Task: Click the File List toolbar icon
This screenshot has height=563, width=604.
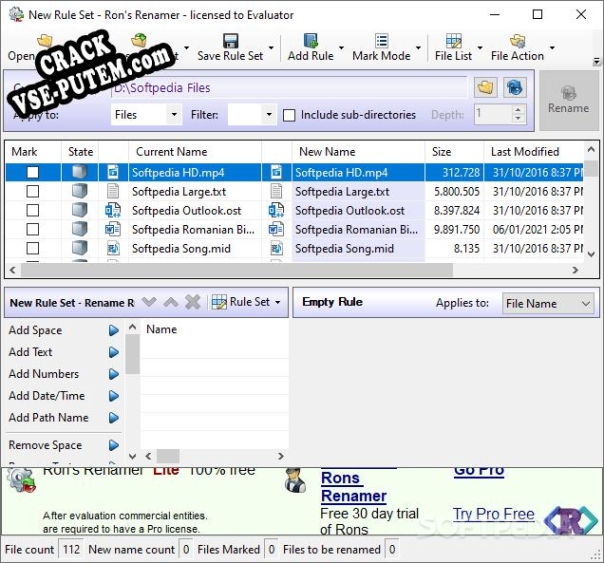Action: pyautogui.click(x=453, y=41)
